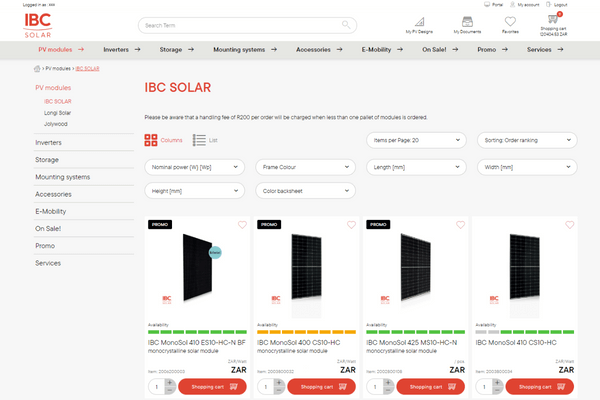Decrease quantity for MonoSol 410 ES10-HC-N BF
This screenshot has width=600, height=400.
(x=170, y=390)
